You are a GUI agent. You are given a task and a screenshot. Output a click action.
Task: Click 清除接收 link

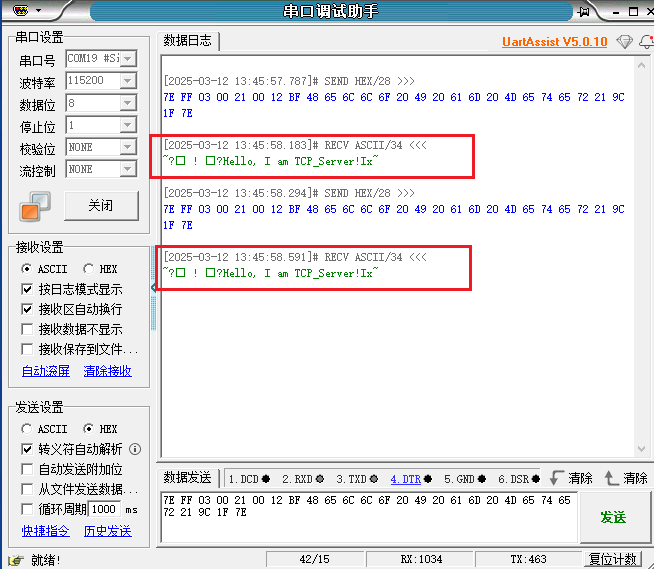tap(108, 371)
